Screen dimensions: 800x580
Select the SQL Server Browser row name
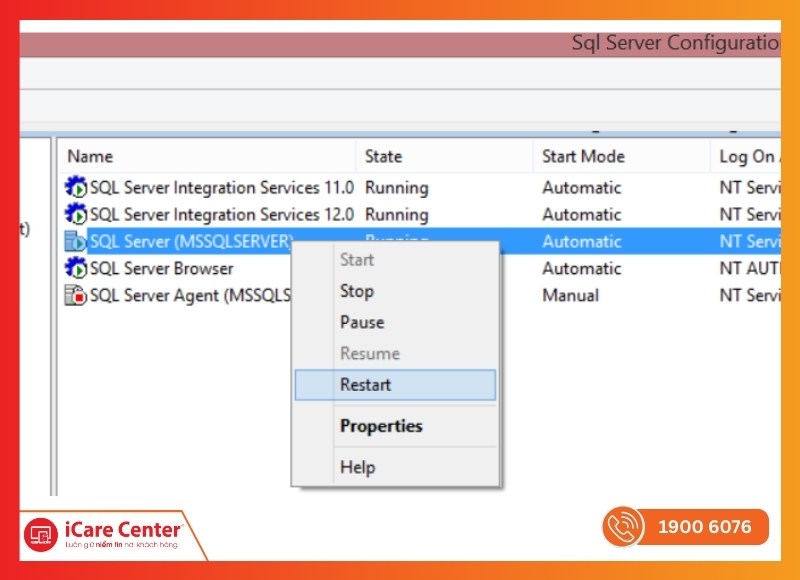(162, 268)
